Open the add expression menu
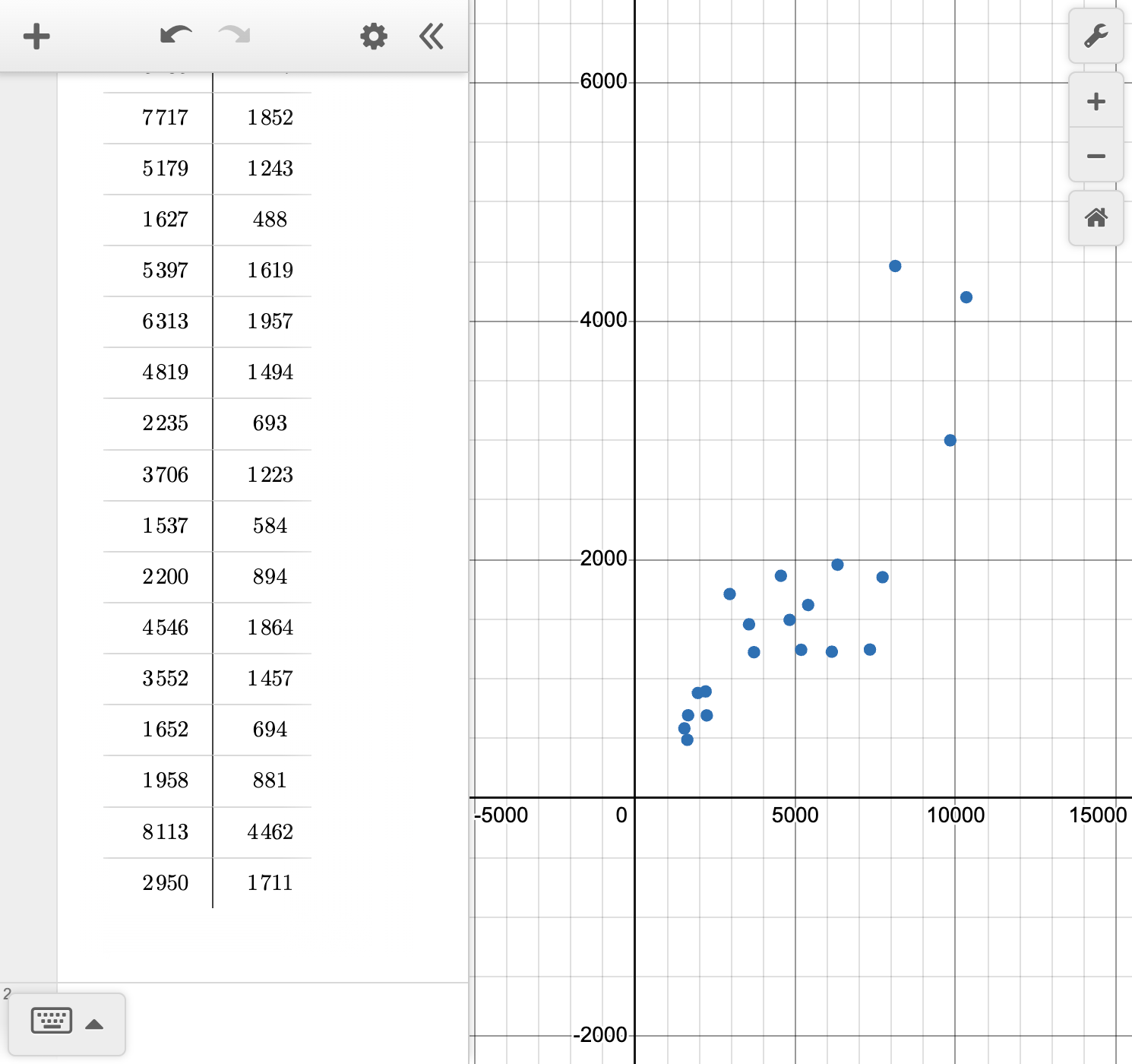This screenshot has height=1064, width=1132. point(36,36)
